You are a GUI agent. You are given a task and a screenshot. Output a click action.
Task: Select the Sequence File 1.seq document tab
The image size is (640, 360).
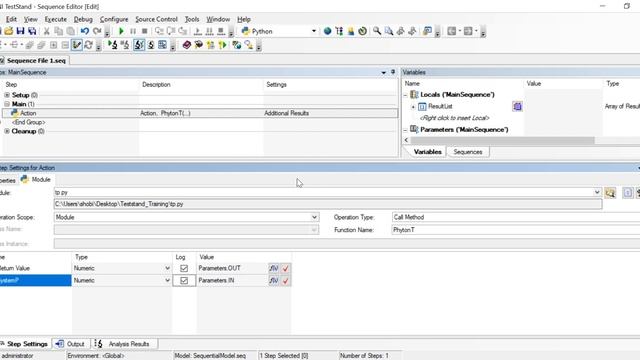click(34, 60)
